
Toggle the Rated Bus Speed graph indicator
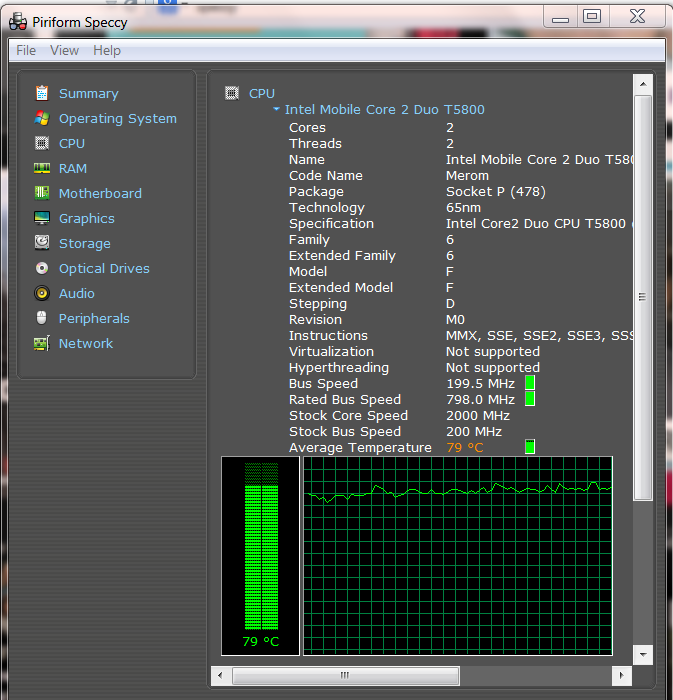click(x=530, y=399)
